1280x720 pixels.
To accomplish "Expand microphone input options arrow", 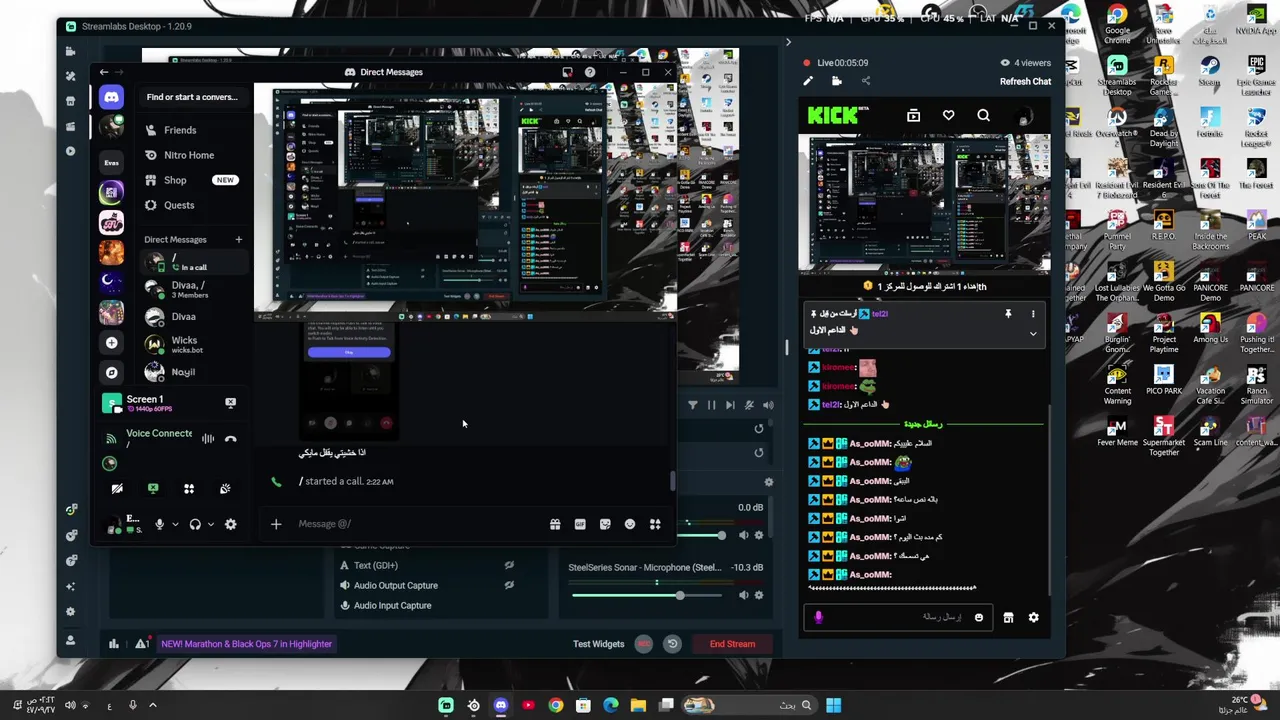I will pyautogui.click(x=175, y=524).
